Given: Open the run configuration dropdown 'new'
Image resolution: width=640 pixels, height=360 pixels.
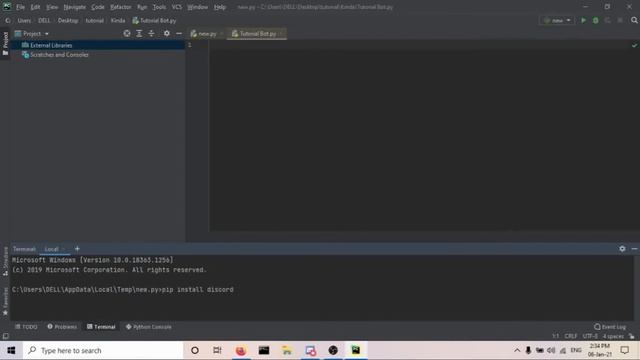Looking at the screenshot, I should (x=557, y=20).
